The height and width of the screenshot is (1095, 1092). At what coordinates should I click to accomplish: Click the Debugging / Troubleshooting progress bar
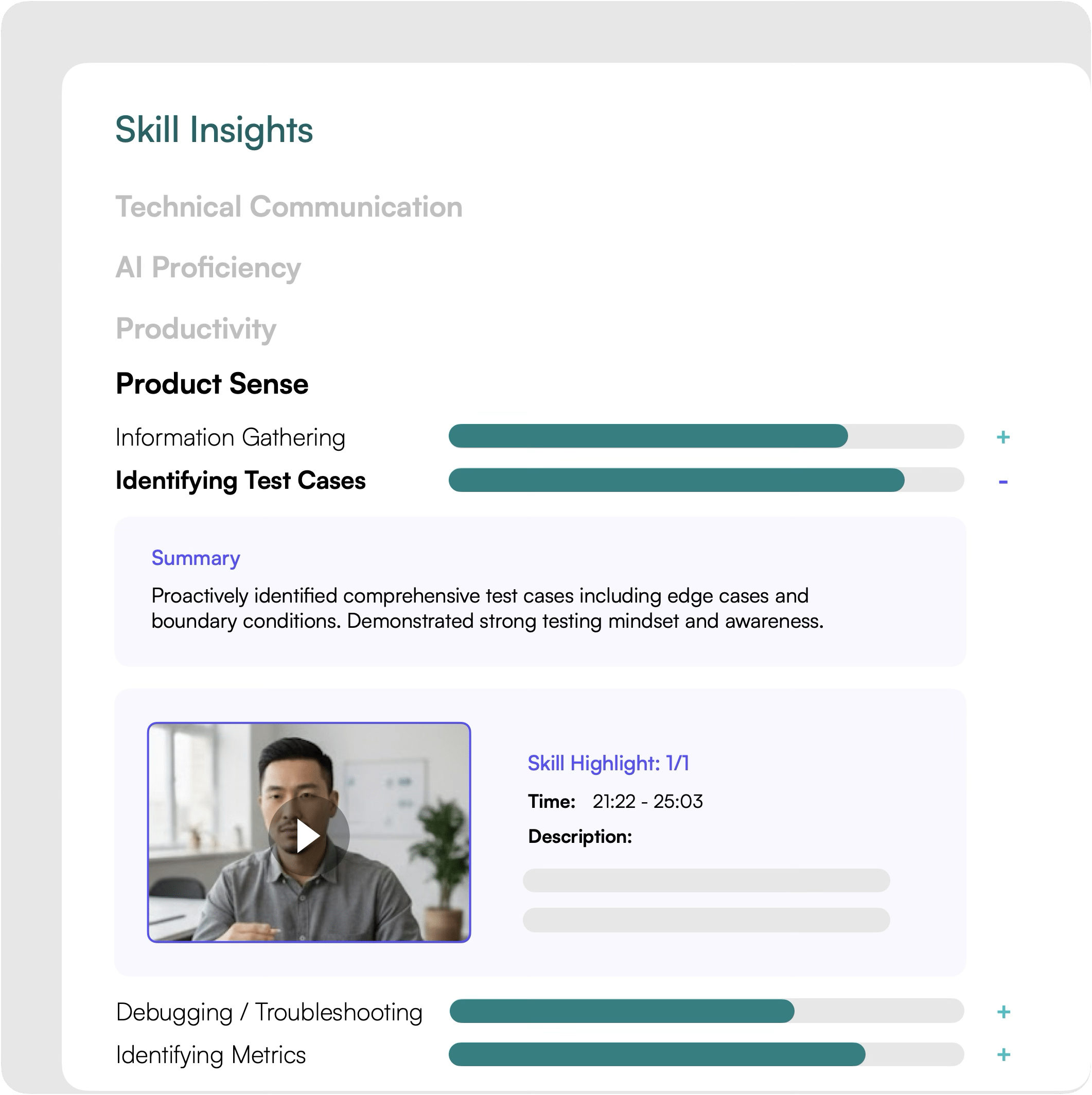coord(706,1011)
